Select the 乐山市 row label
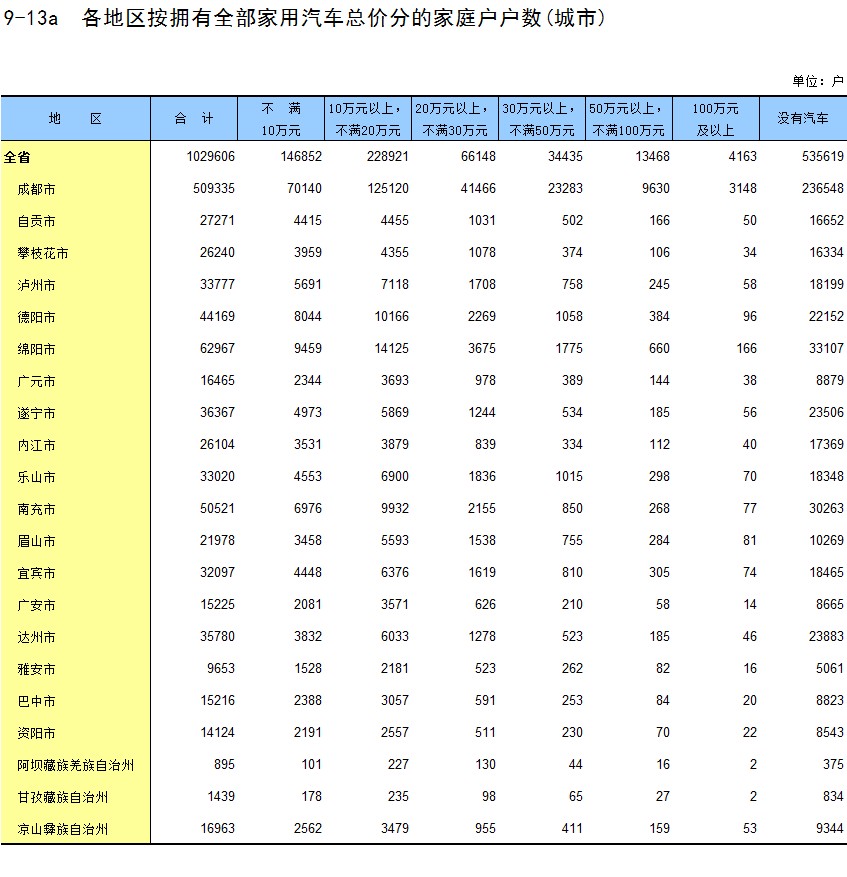Viewport: 847px width, 877px height. point(36,477)
